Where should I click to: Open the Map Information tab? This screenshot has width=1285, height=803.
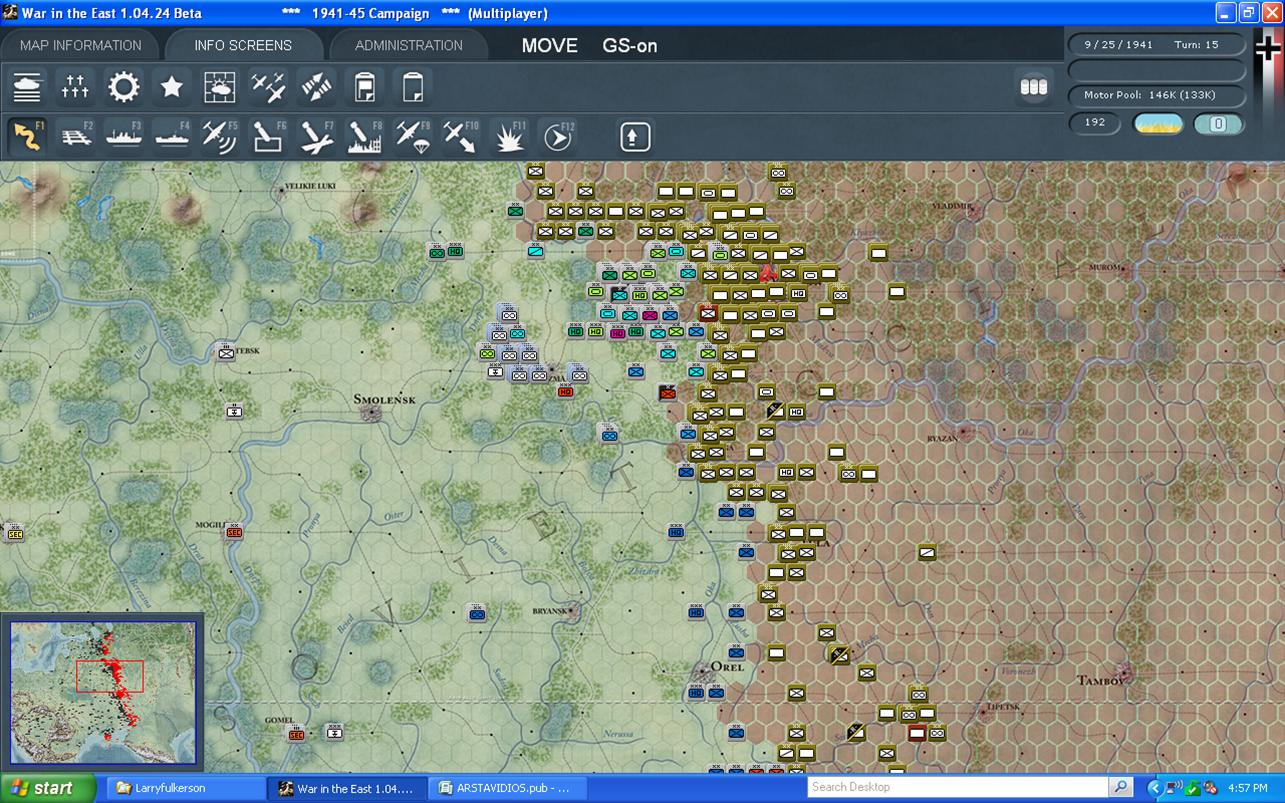point(81,45)
